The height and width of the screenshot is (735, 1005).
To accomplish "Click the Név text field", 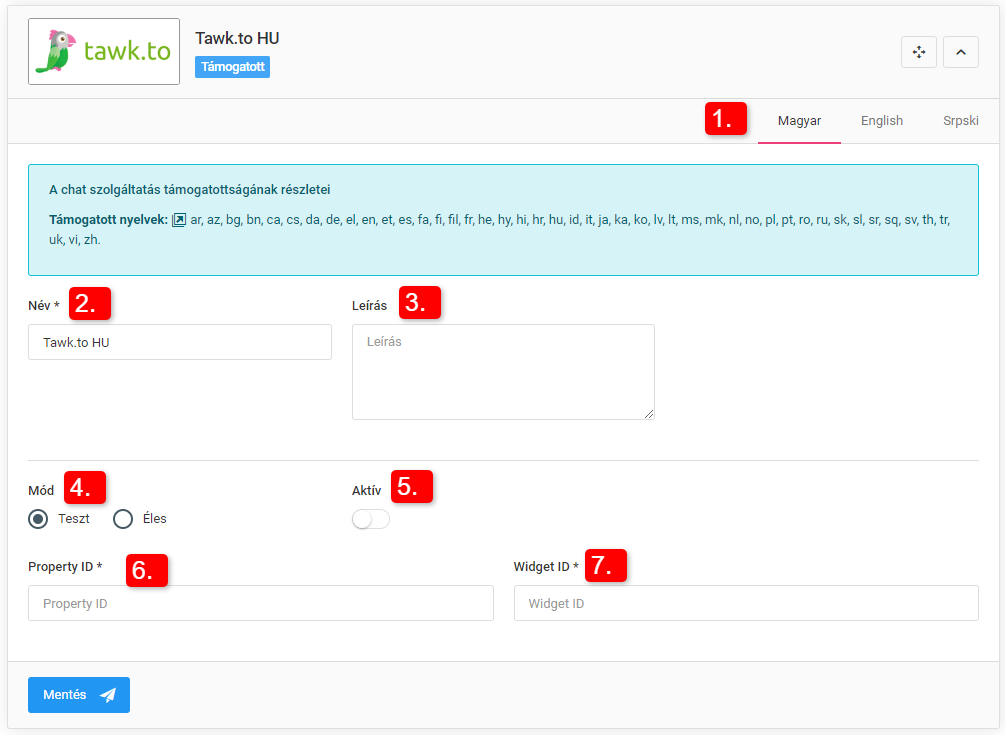I will pos(180,342).
